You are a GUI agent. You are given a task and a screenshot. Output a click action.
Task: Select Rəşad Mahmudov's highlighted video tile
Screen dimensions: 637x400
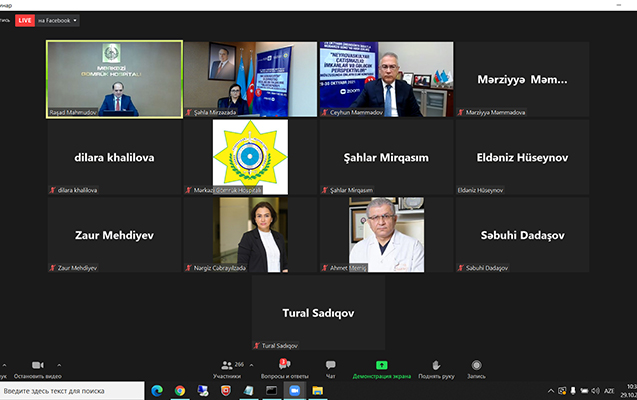[114, 79]
